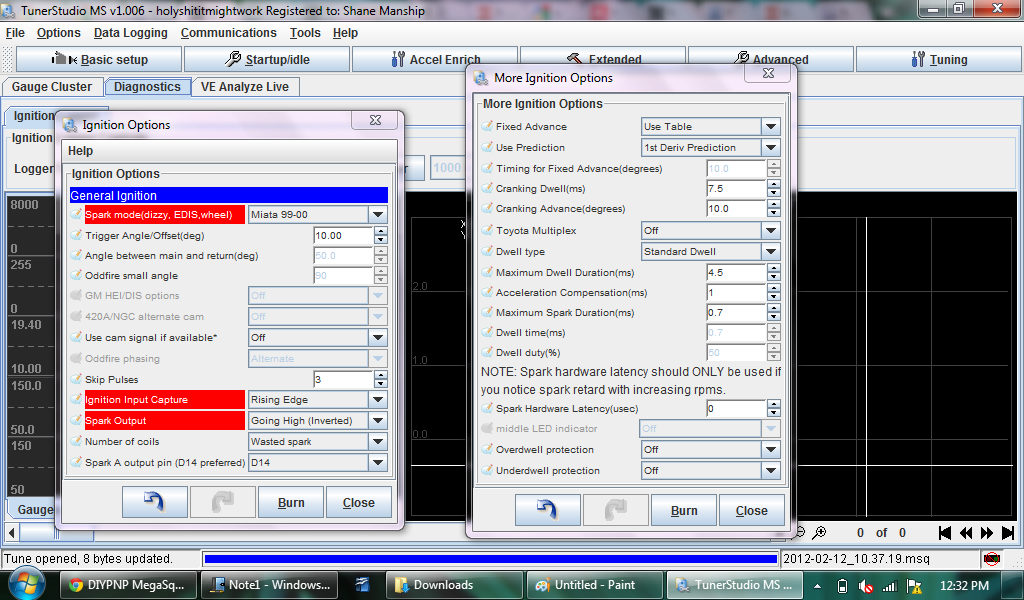Click the help icon beside Cranking Dwell(ms)
Screen dimensions: 1024x600
click(x=487, y=188)
